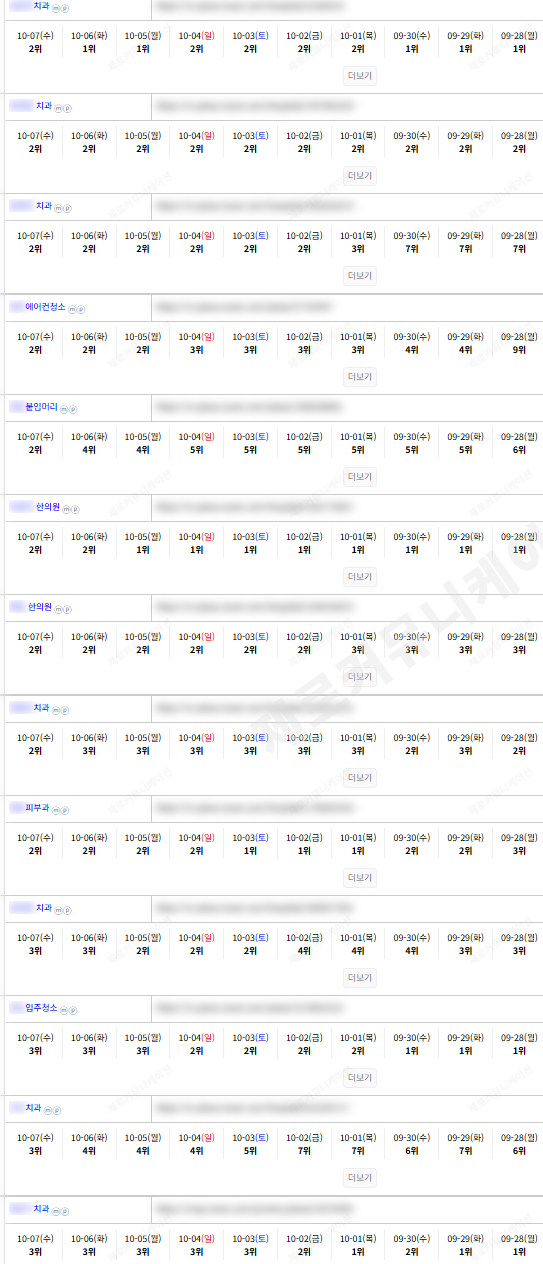The width and height of the screenshot is (543, 1264).
Task: Open the 에어컨청소 keyword link
Action: (45, 307)
